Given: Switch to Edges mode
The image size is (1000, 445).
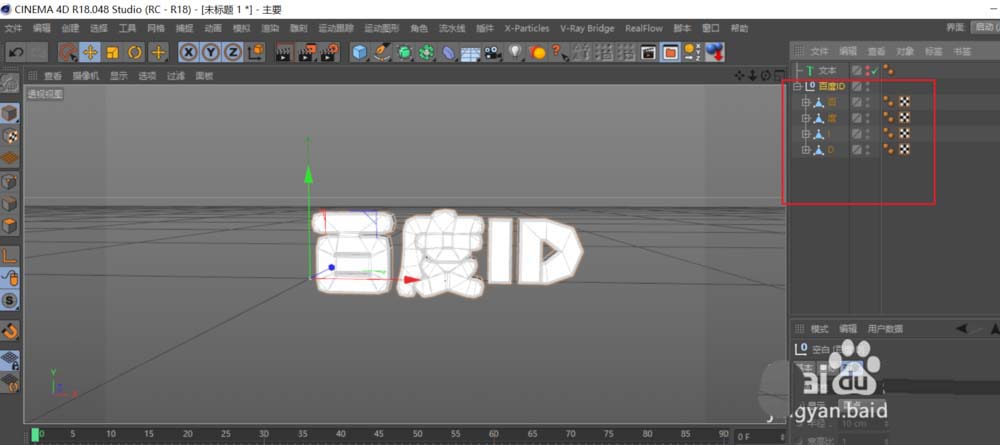Looking at the screenshot, I should tap(10, 204).
